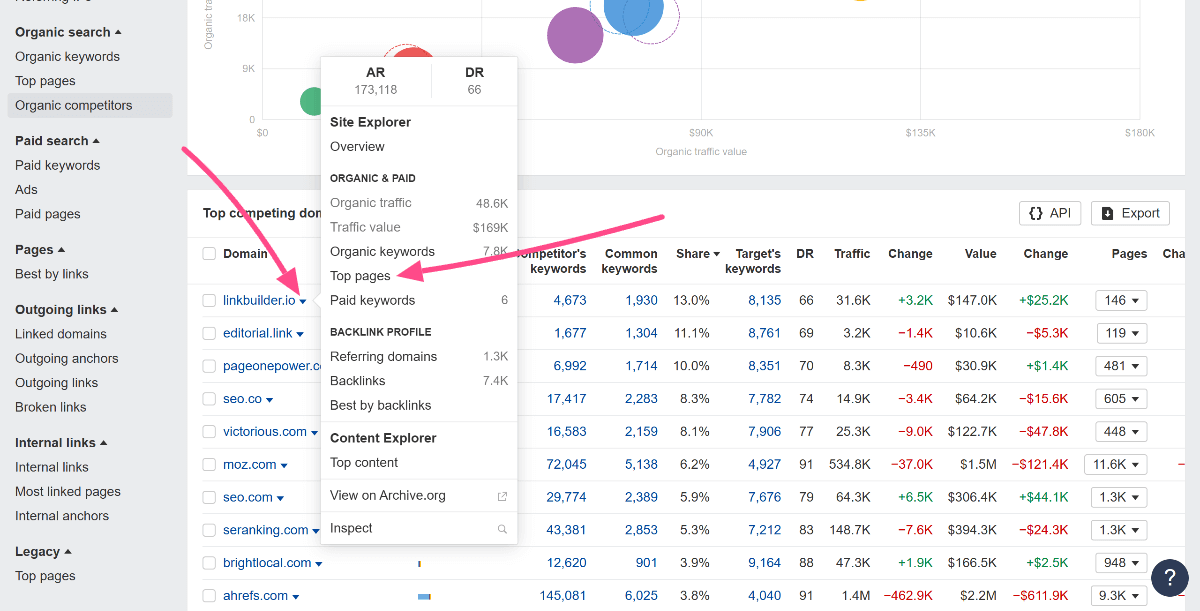Click the keyword overlap bar in the brightlocal.com row
The height and width of the screenshot is (611, 1200).
[x=419, y=563]
